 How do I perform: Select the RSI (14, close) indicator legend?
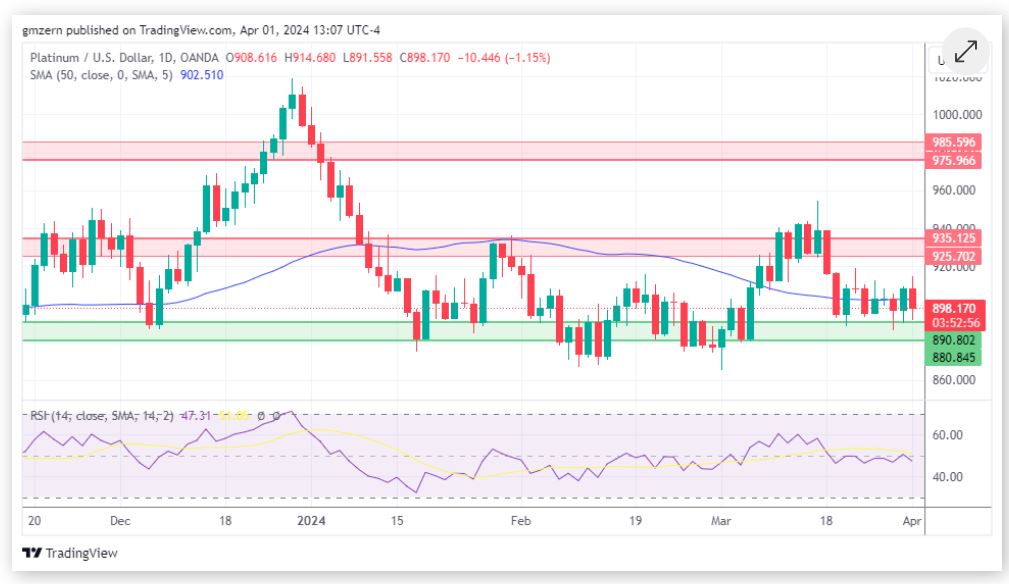click(82, 415)
